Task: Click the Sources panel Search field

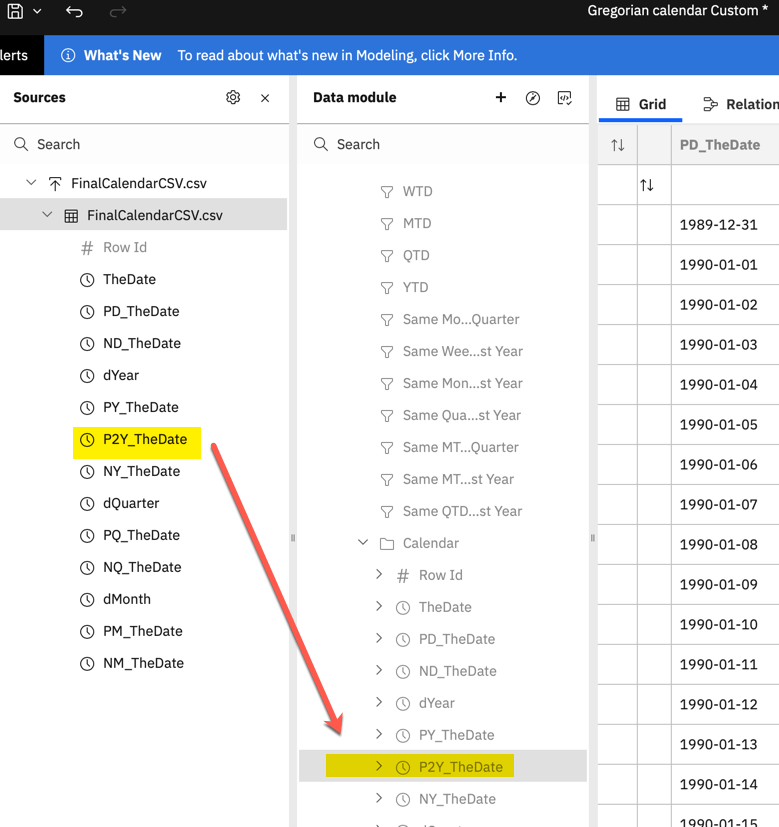Action: (143, 144)
